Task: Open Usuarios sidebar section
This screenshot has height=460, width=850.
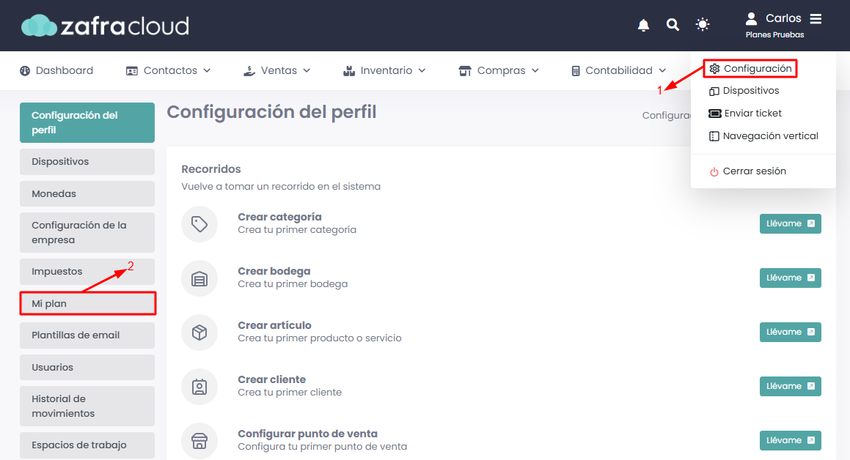Action: point(87,367)
